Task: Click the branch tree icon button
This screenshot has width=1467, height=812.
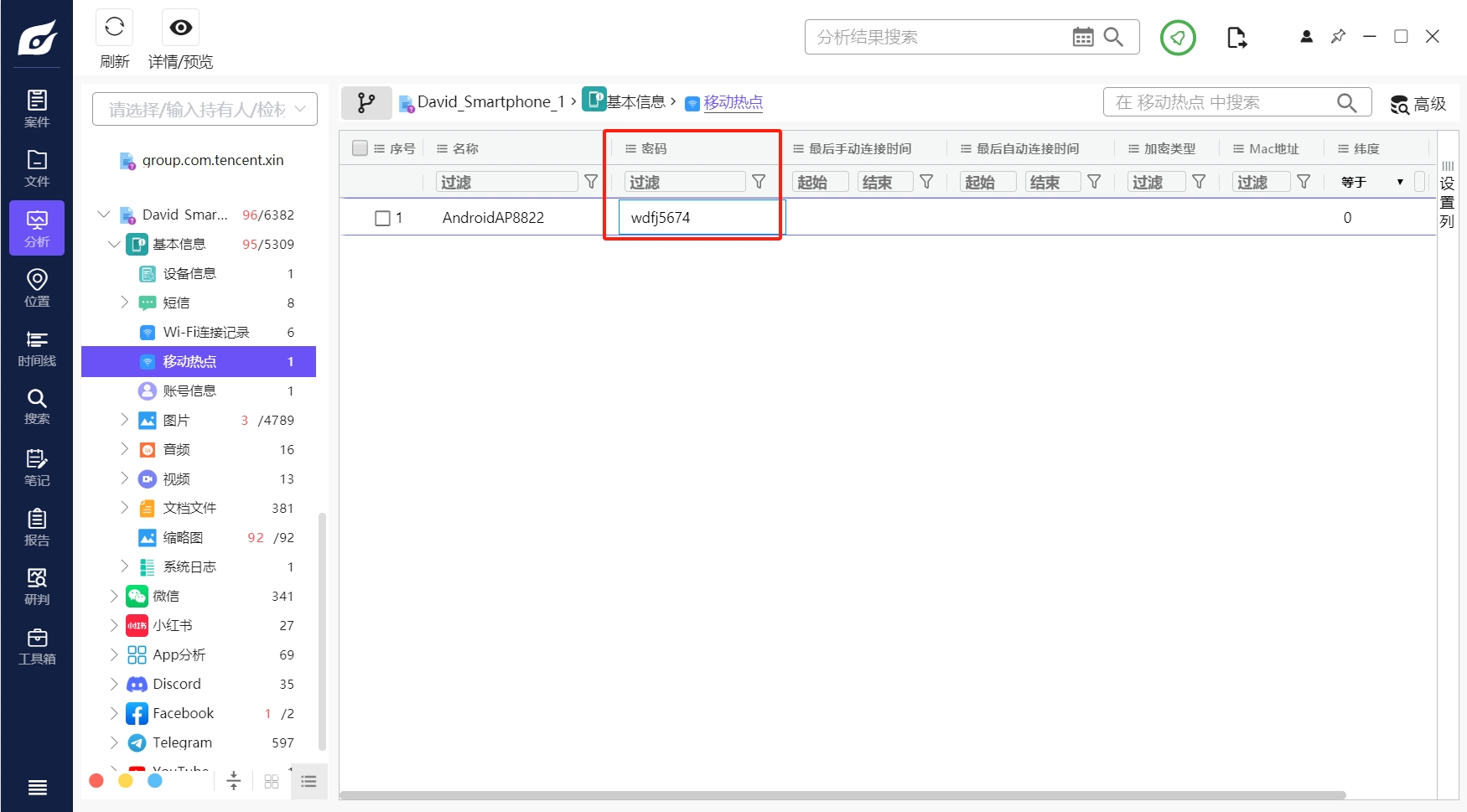Action: [x=366, y=102]
